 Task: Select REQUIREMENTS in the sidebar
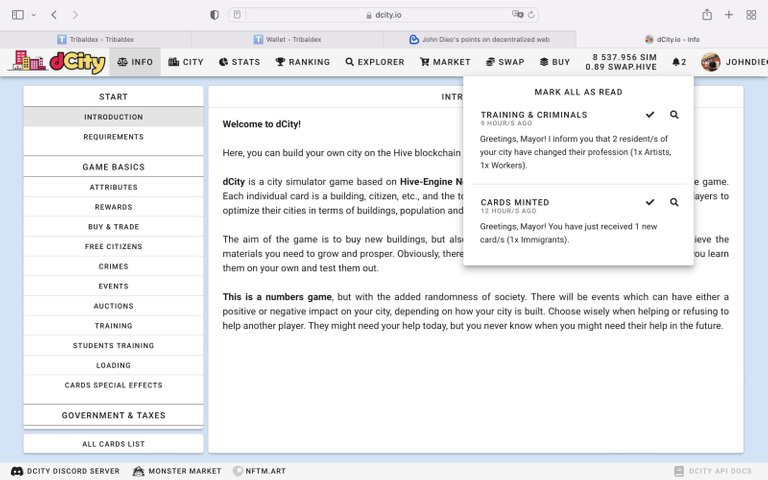(x=114, y=137)
